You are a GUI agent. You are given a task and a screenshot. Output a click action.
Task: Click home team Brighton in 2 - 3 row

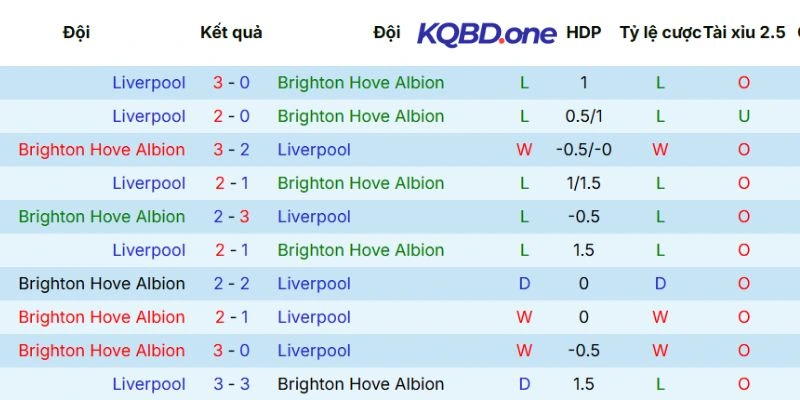coord(102,217)
